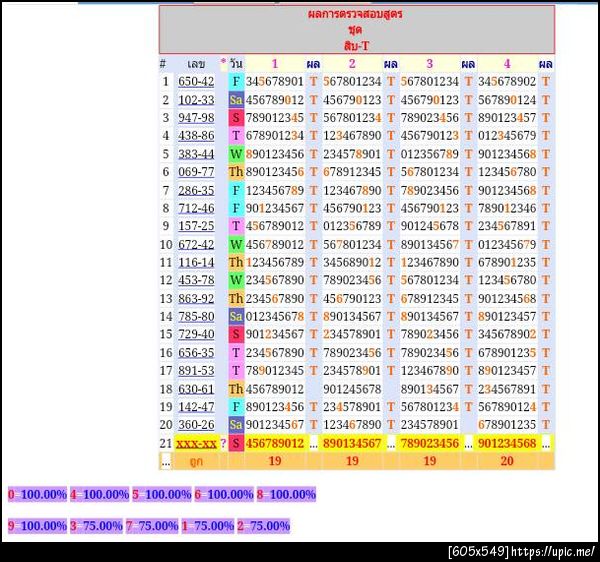Click the '5 100.00%' percentage badge
This screenshot has height=562, width=600.
(162, 495)
